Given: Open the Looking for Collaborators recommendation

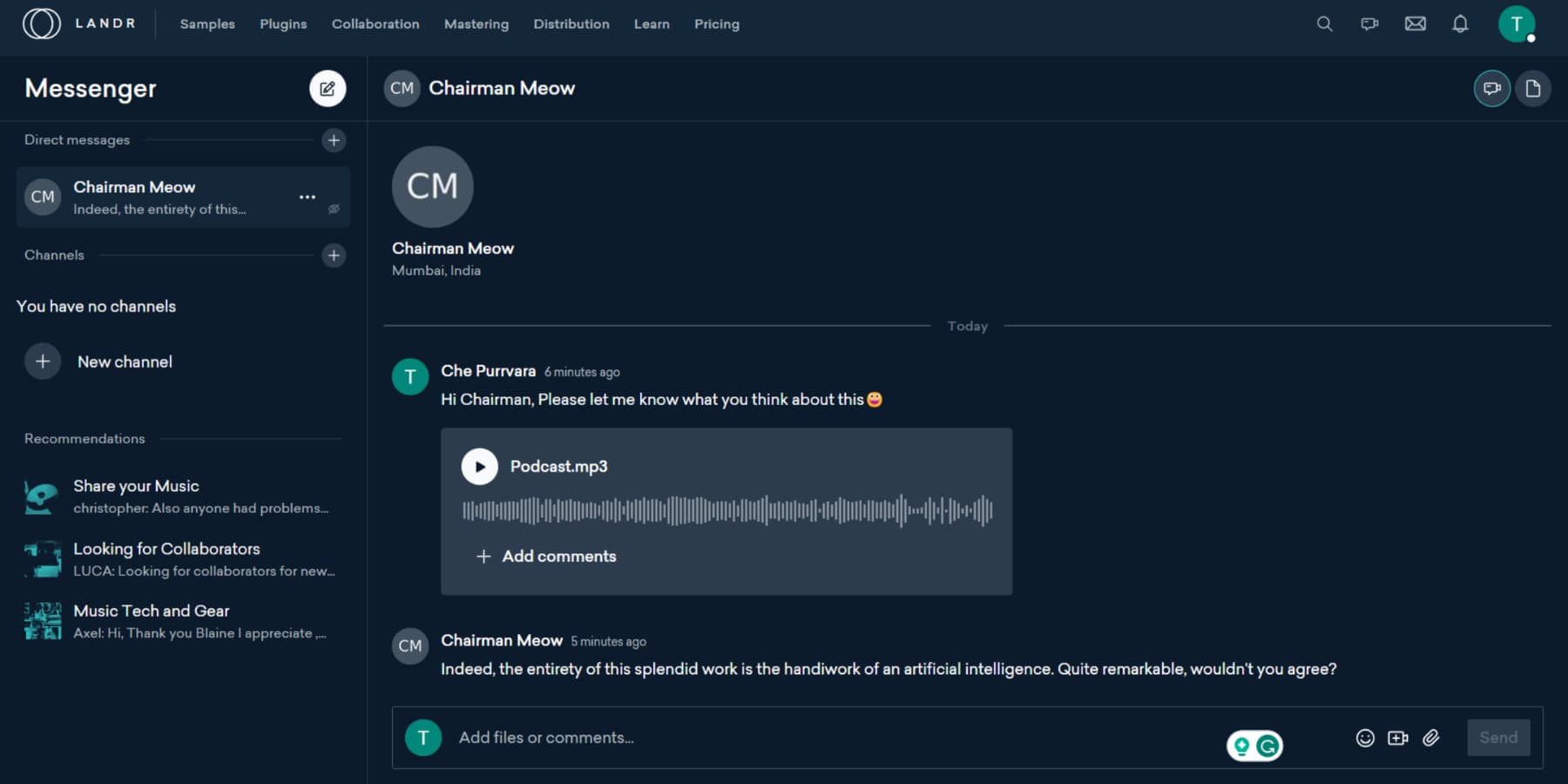Looking at the screenshot, I should 167,549.
